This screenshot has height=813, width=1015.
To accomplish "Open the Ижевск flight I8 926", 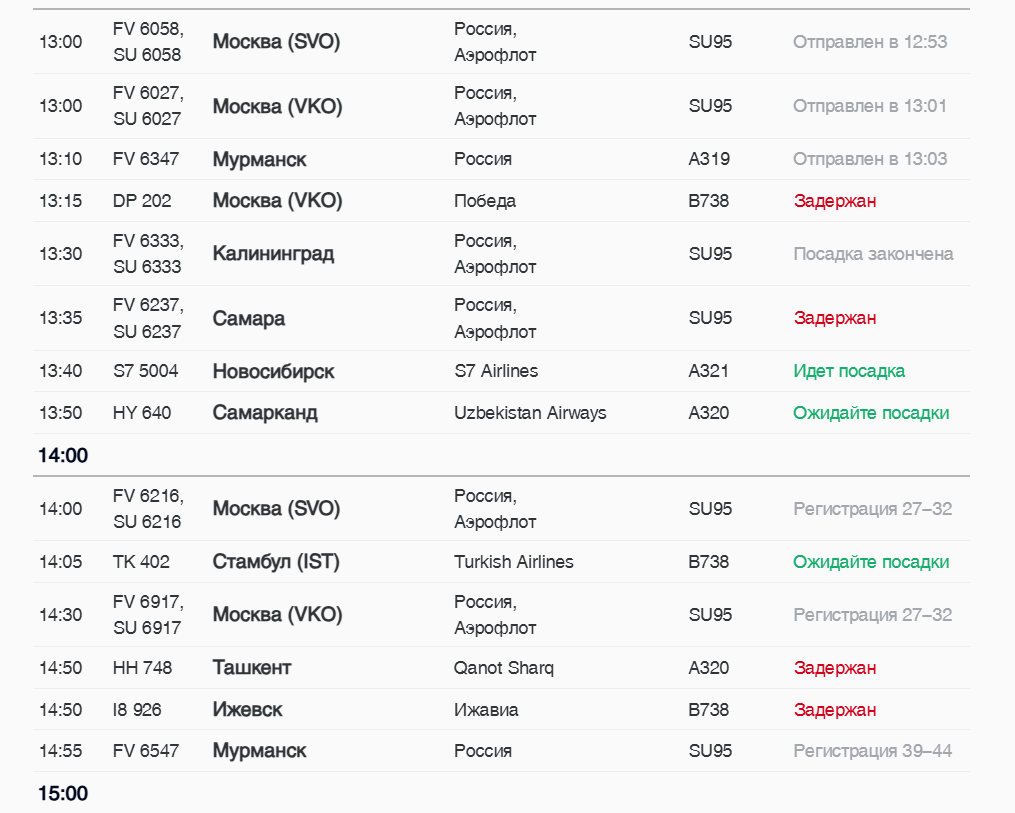I will pos(247,710).
